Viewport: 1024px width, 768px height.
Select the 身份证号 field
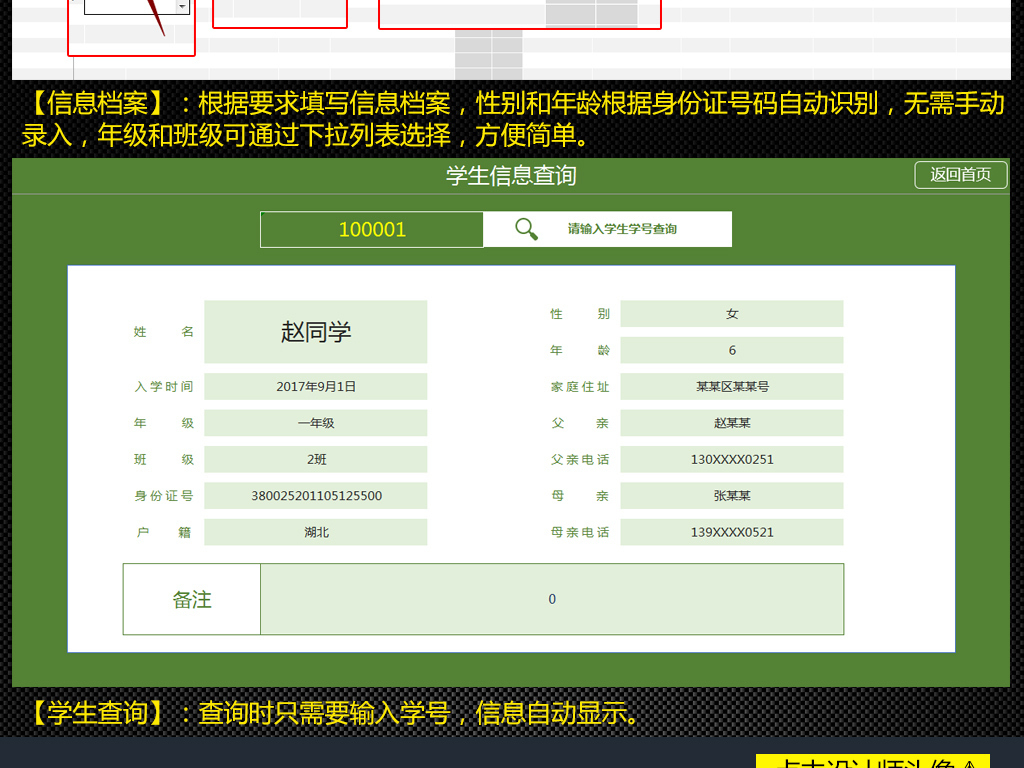(x=315, y=495)
